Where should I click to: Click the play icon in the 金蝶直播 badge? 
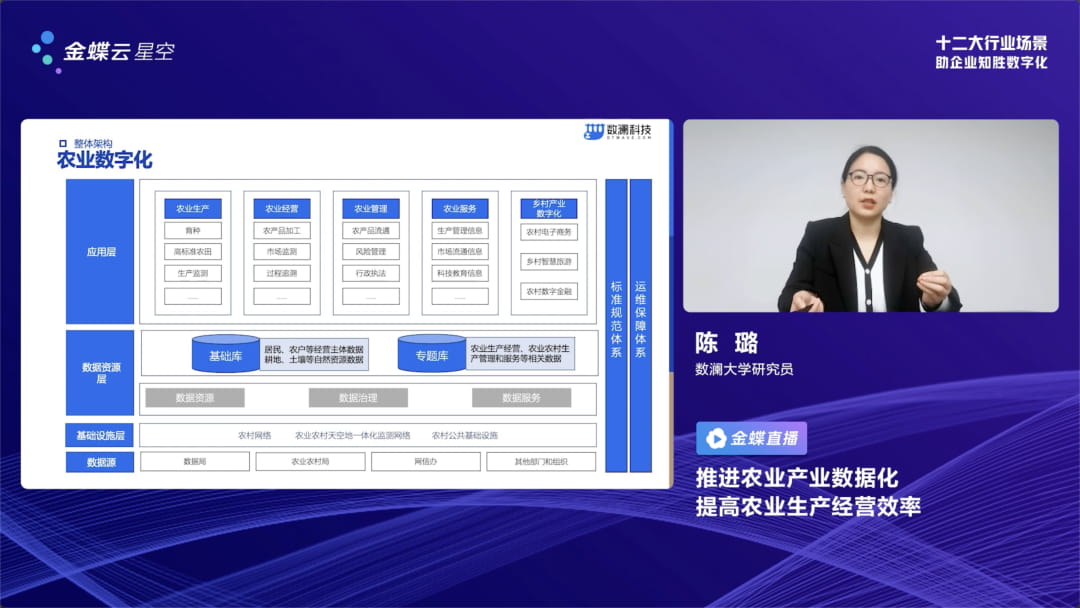[716, 438]
